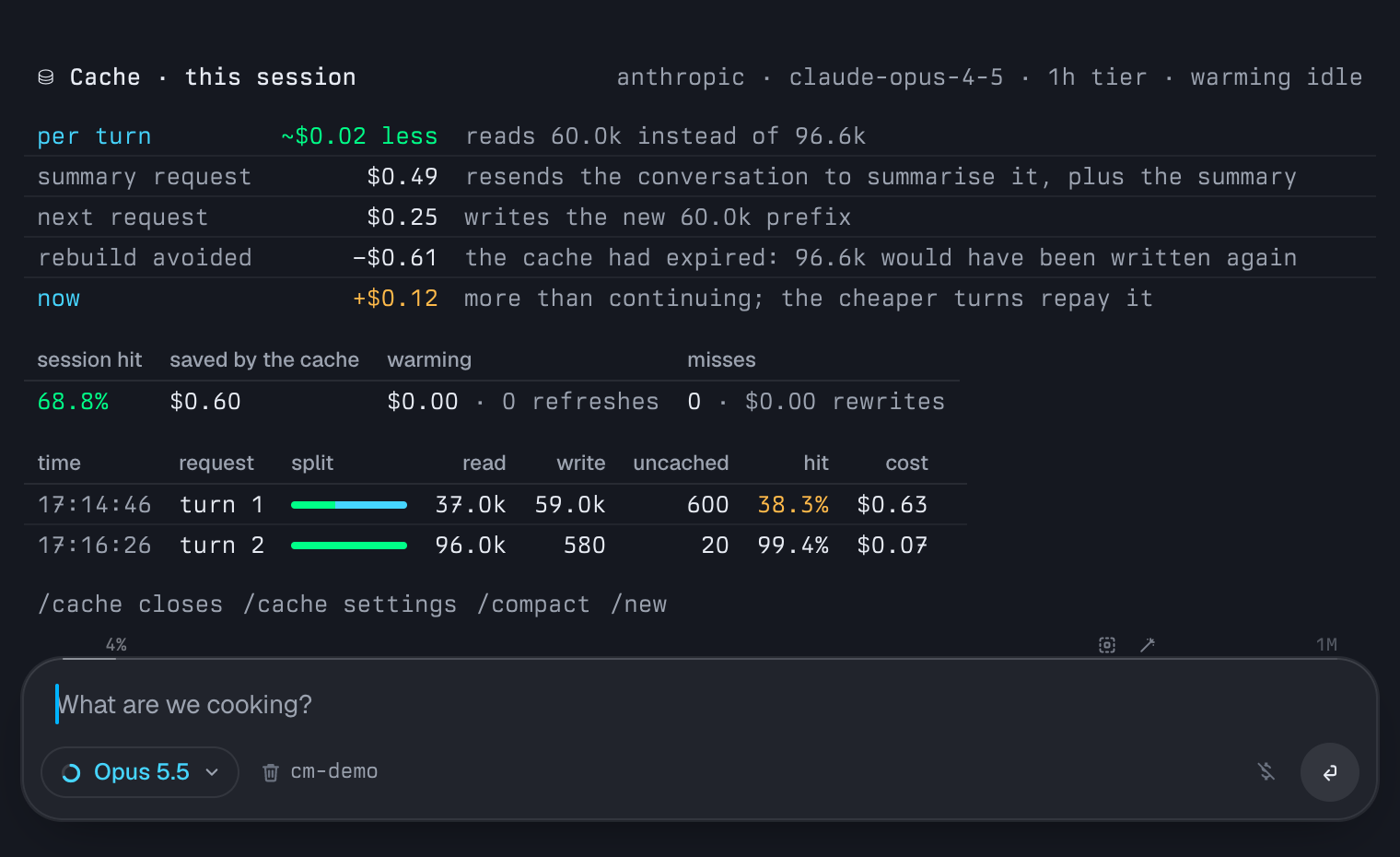This screenshot has width=1400, height=857.
Task: Click the dashed-square capture icon
Action: click(1107, 645)
